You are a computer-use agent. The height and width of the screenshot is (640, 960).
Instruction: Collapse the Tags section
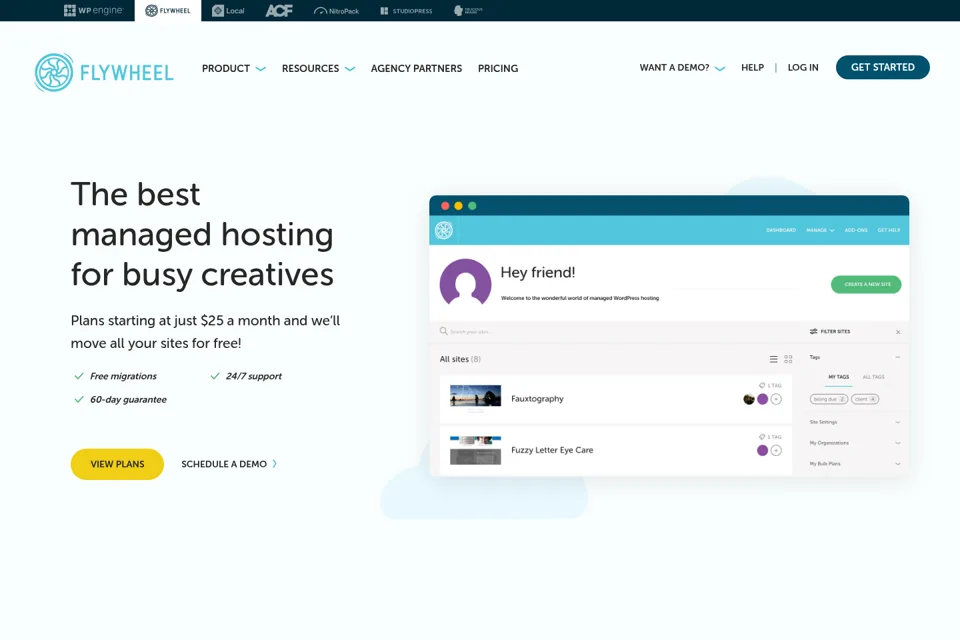click(898, 357)
